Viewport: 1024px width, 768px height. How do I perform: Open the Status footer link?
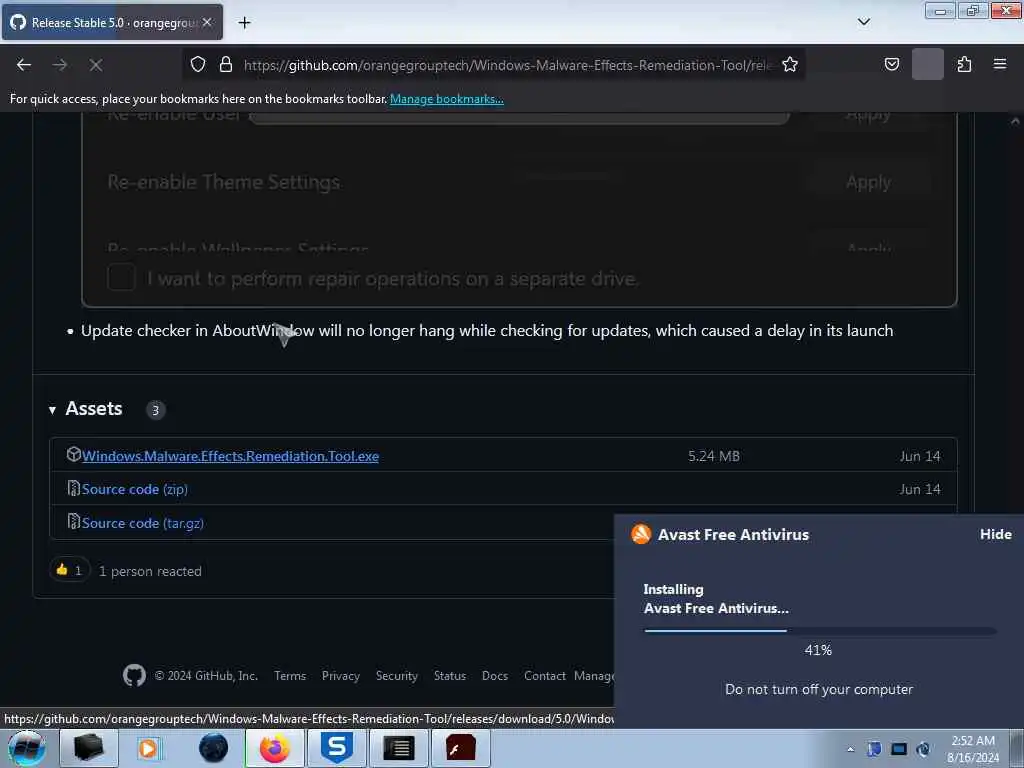(450, 676)
